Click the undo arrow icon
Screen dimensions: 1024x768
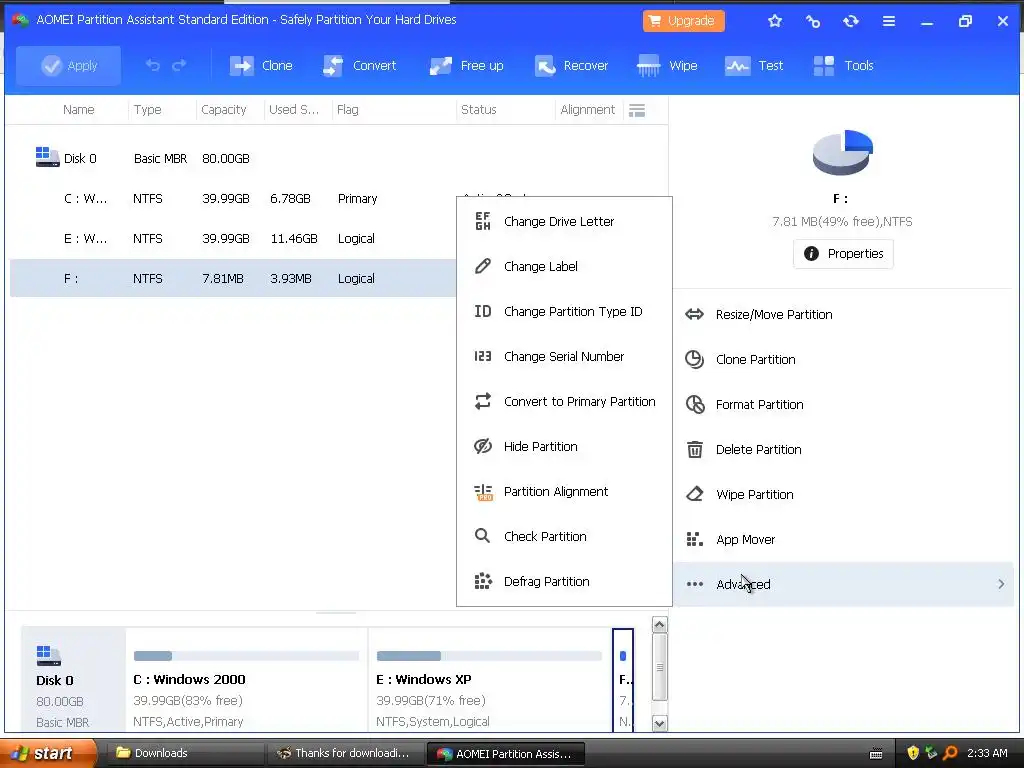tap(152, 65)
